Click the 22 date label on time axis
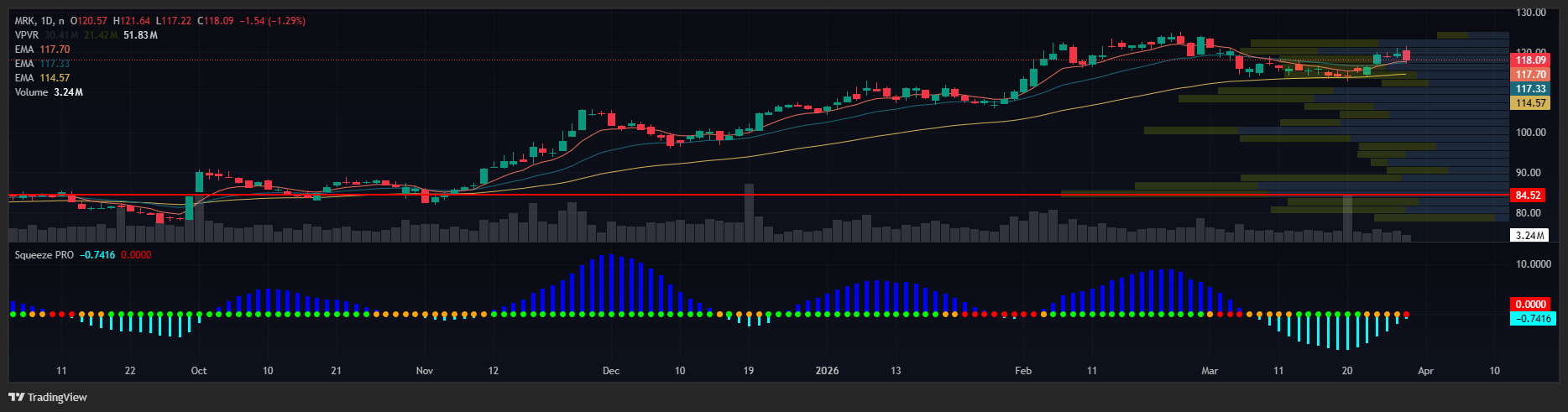1568x412 pixels. [130, 371]
